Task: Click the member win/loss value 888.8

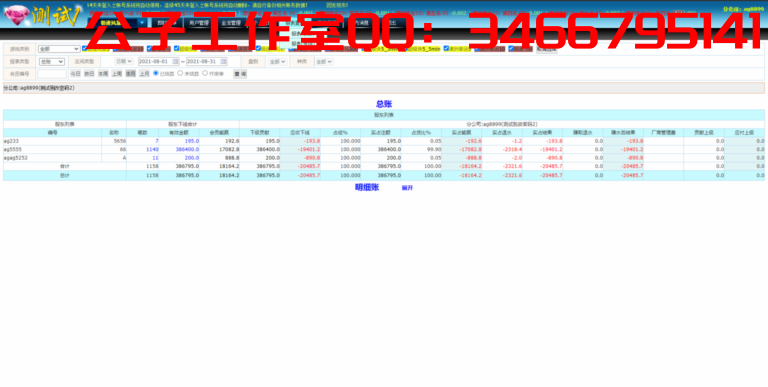Action: coord(232,158)
